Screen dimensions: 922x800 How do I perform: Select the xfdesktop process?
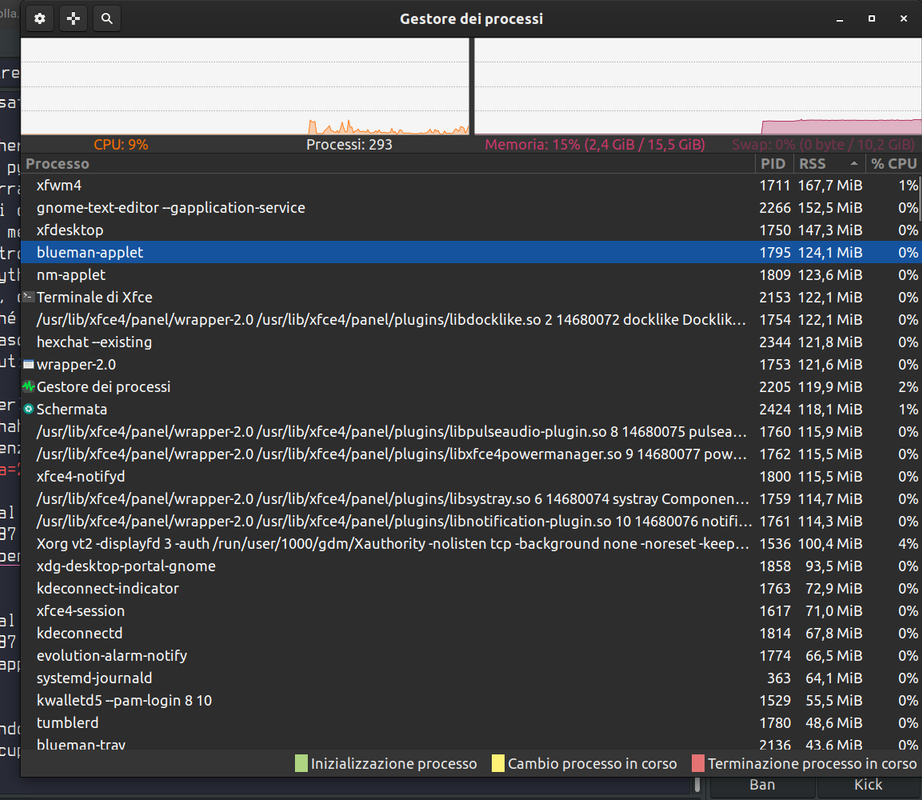pyautogui.click(x=470, y=230)
